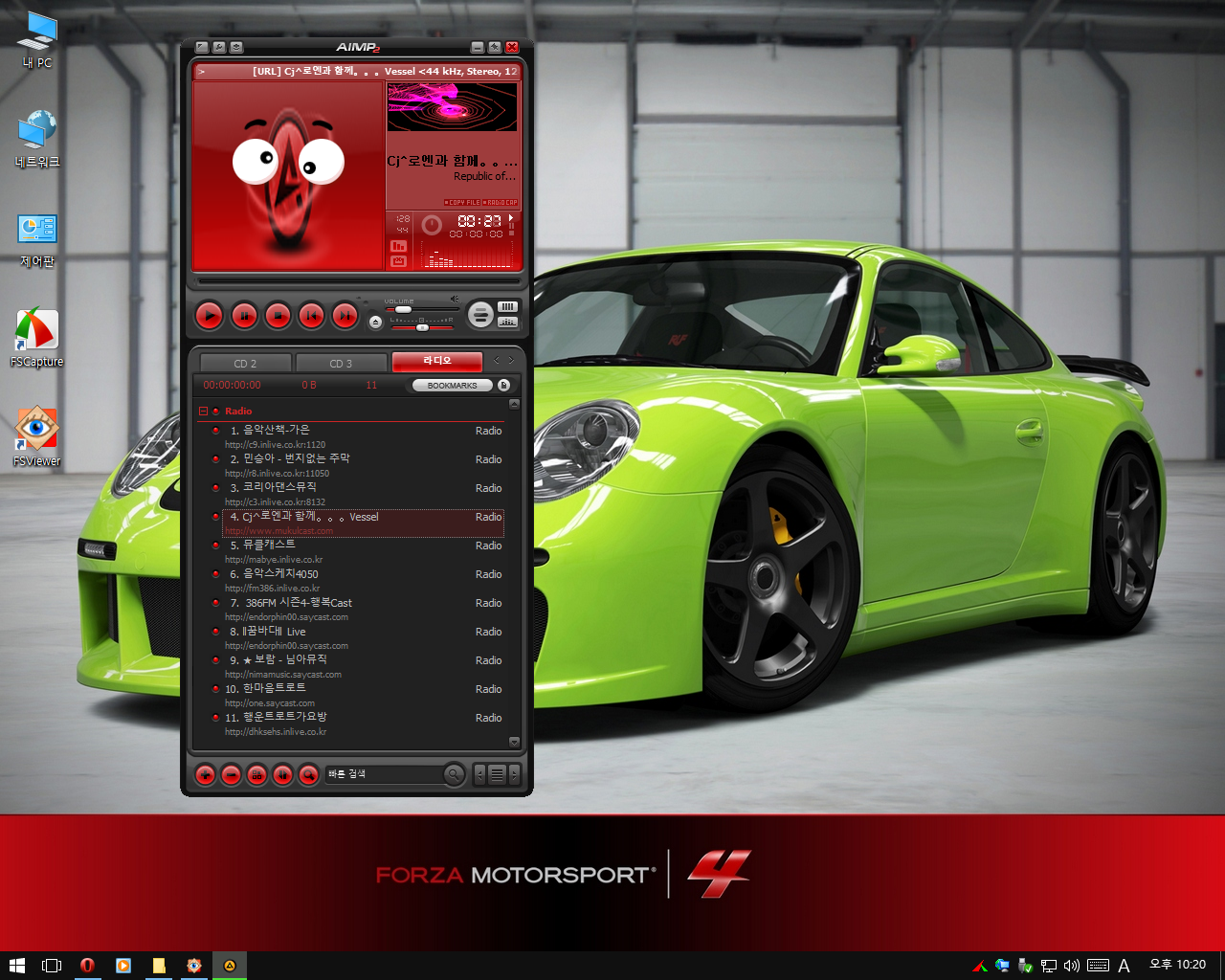Click next playlist small arrow
The image size is (1225, 980).
click(515, 774)
